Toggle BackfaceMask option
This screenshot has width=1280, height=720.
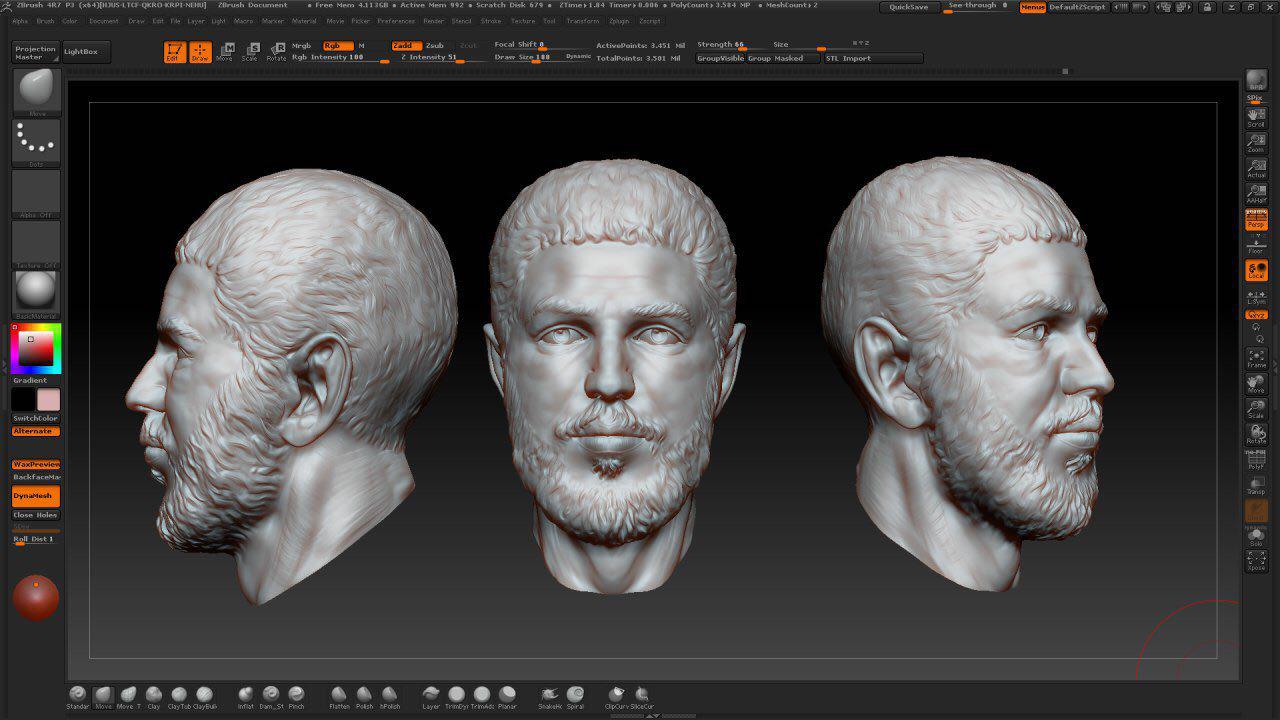click(x=36, y=477)
